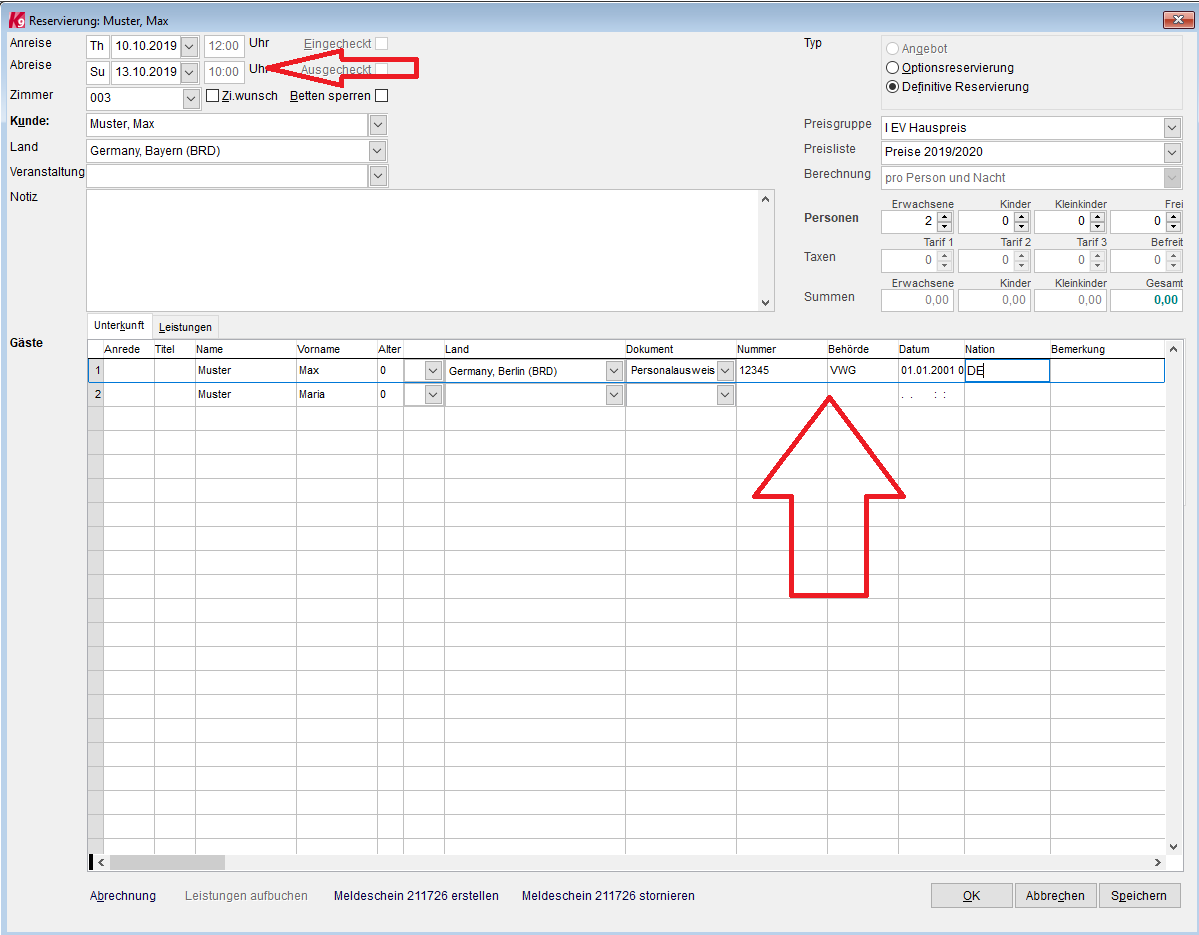
Task: Click the guest table horizontal scrollbar thumb
Action: 167,862
